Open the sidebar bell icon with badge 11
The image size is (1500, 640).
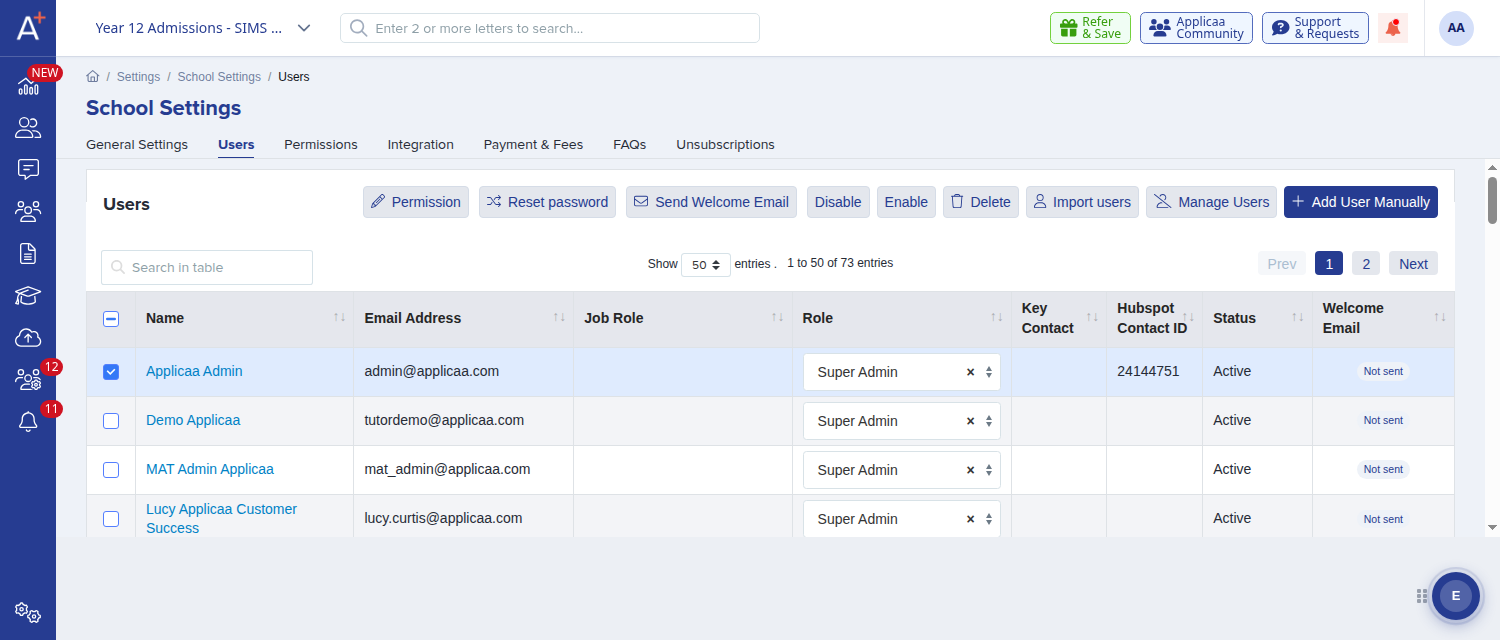(x=28, y=422)
